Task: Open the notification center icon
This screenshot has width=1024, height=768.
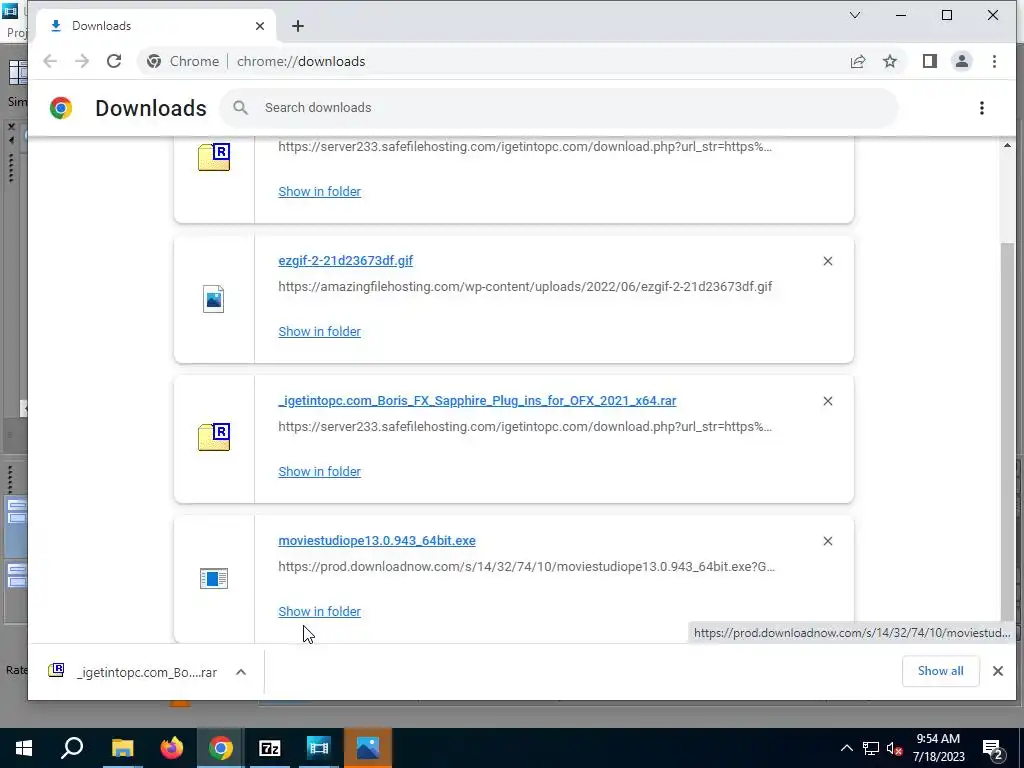Action: pyautogui.click(x=993, y=749)
